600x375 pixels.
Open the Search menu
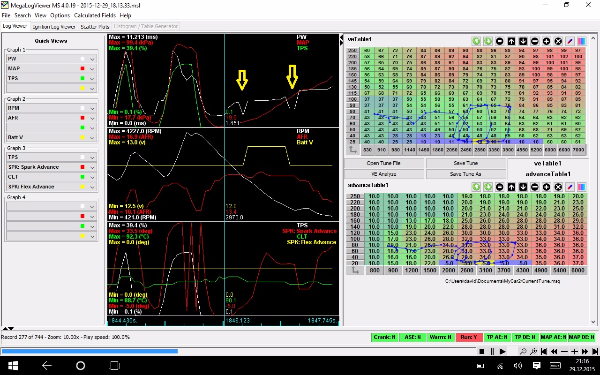click(23, 15)
